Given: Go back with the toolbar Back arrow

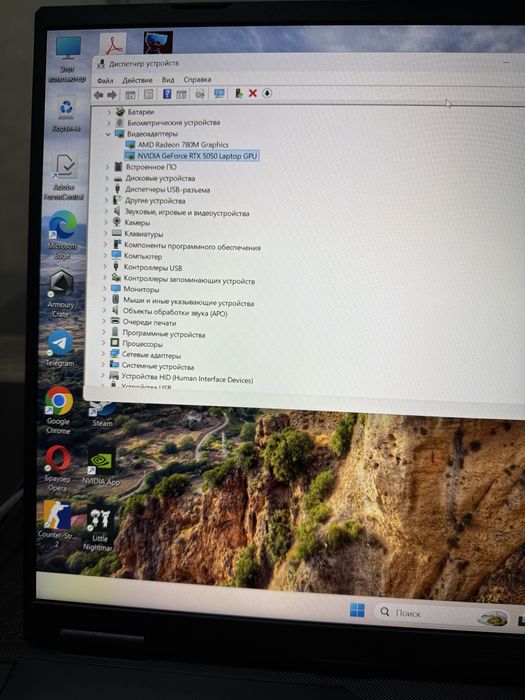Looking at the screenshot, I should (99, 95).
